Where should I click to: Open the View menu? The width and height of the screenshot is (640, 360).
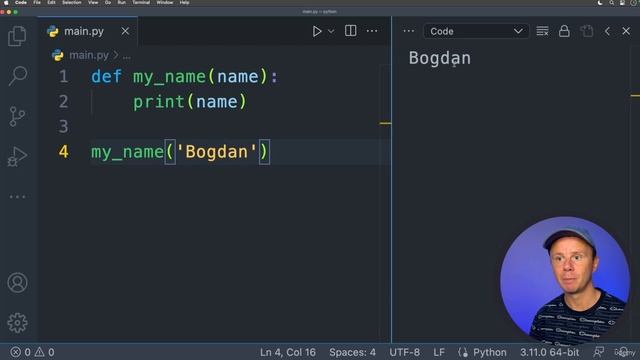(x=93, y=2)
